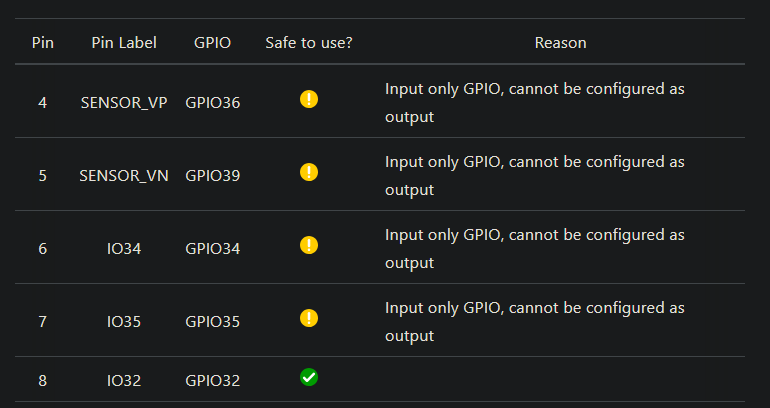Click the yellow warning icon for GPIO39
Screen dimensions: 770x408
pyautogui.click(x=309, y=172)
